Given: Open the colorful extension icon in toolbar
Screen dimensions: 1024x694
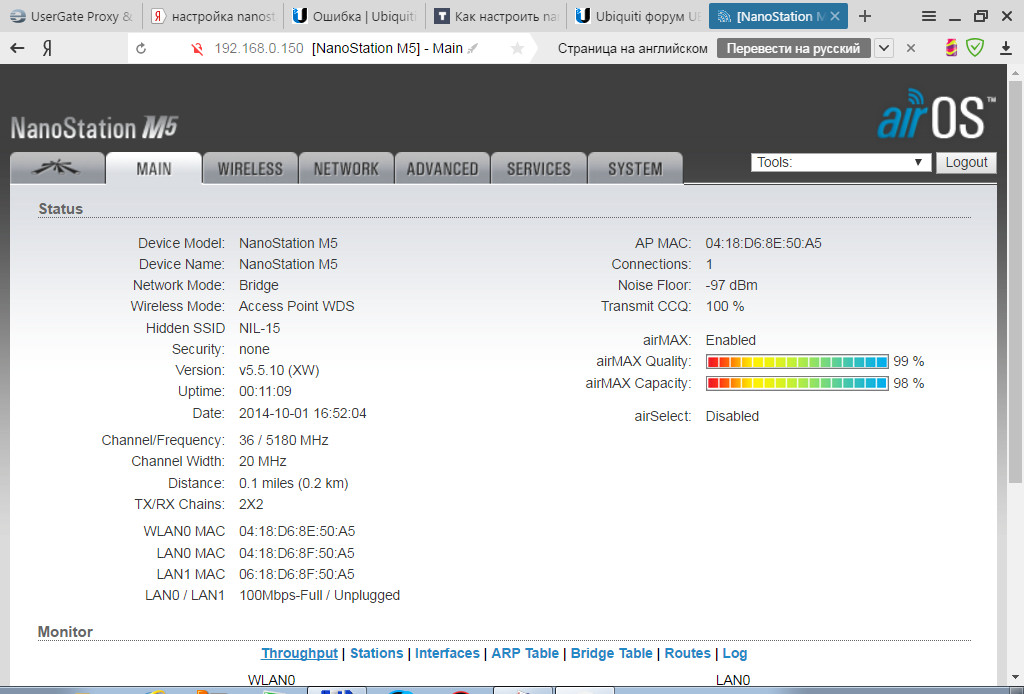Looking at the screenshot, I should (952, 48).
